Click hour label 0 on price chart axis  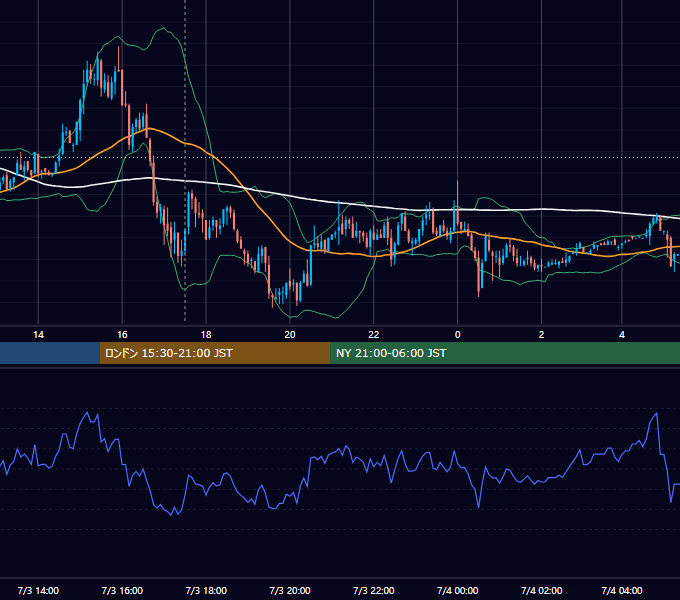[458, 335]
